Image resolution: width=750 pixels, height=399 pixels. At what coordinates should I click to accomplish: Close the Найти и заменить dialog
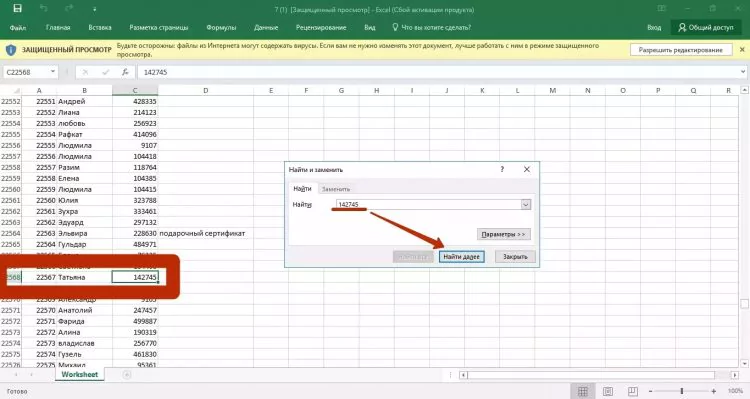527,169
